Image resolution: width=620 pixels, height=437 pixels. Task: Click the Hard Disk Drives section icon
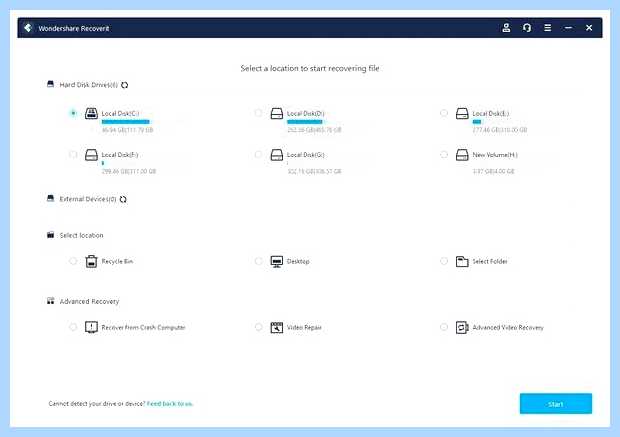point(51,84)
